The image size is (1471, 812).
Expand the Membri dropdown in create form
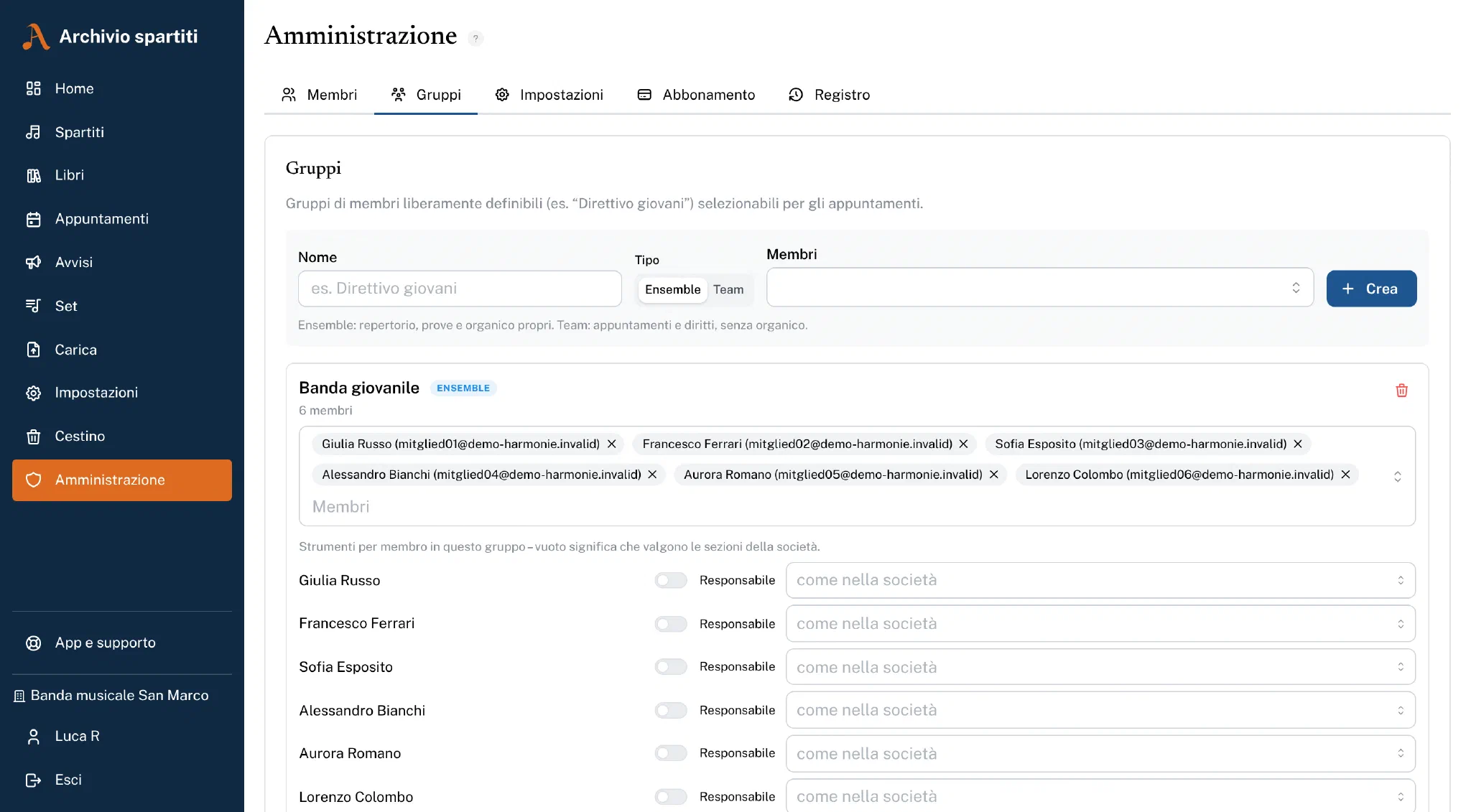1040,288
